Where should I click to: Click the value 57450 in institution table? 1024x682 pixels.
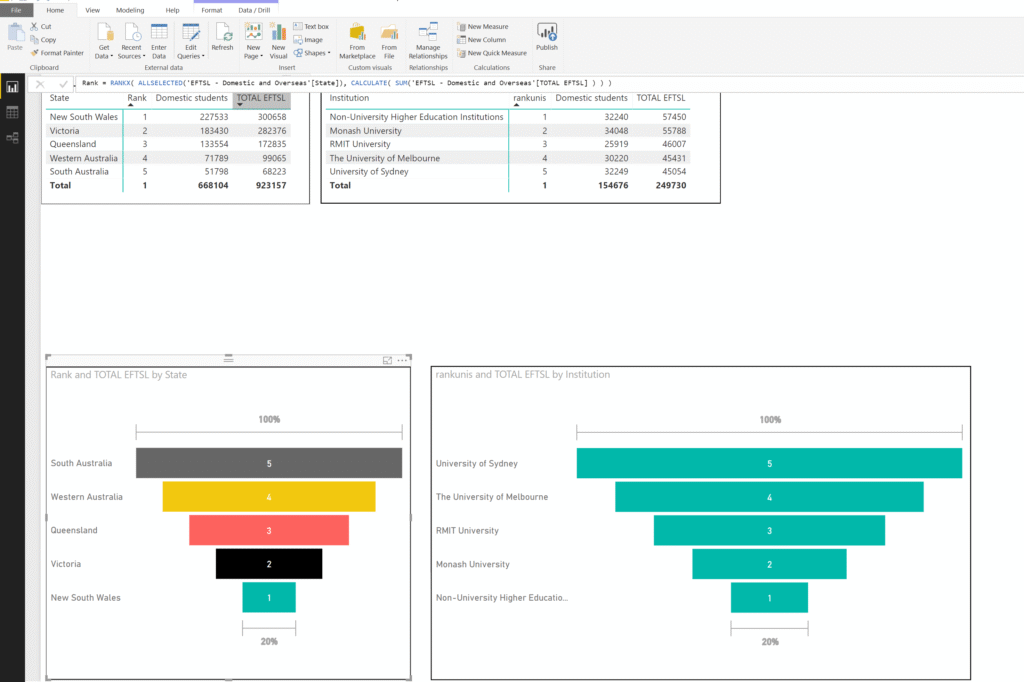coord(674,117)
